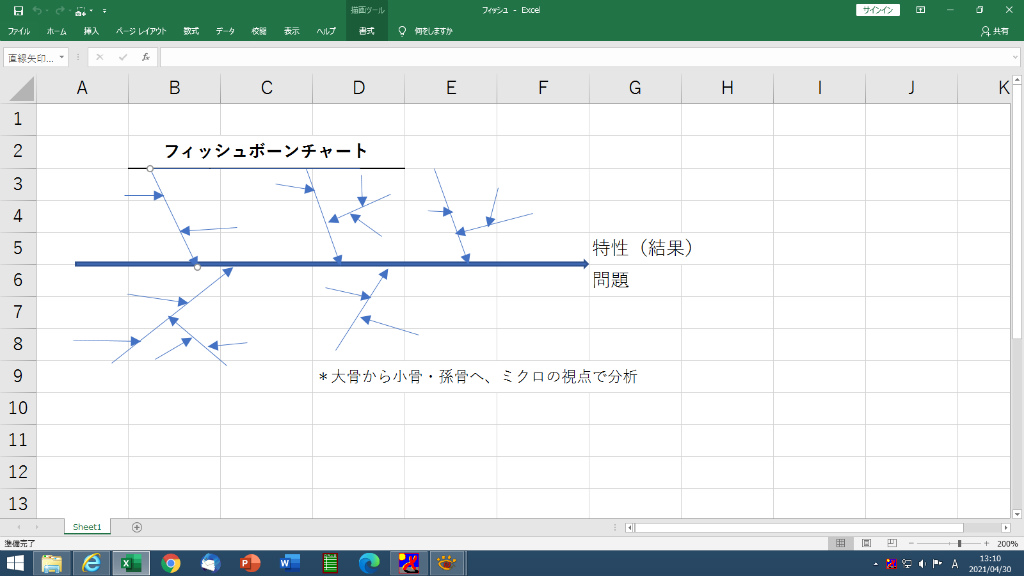The width and height of the screenshot is (1024, 576).
Task: Click the Save icon in quick access toolbar
Action: pyautogui.click(x=18, y=10)
